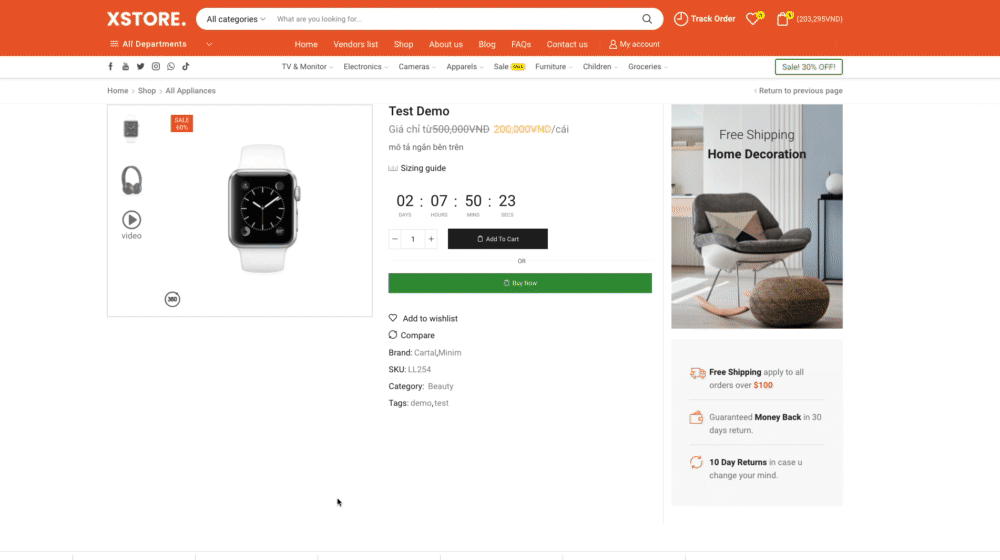Screen dimensions: 1000x560
Task: Open the Twitter social icon
Action: [x=140, y=66]
